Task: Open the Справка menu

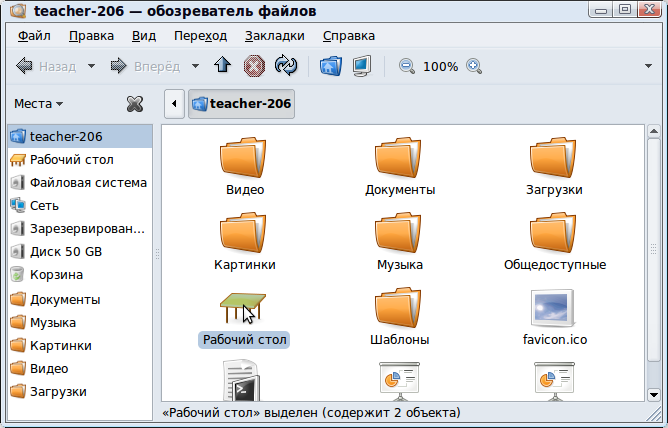Action: coord(348,36)
